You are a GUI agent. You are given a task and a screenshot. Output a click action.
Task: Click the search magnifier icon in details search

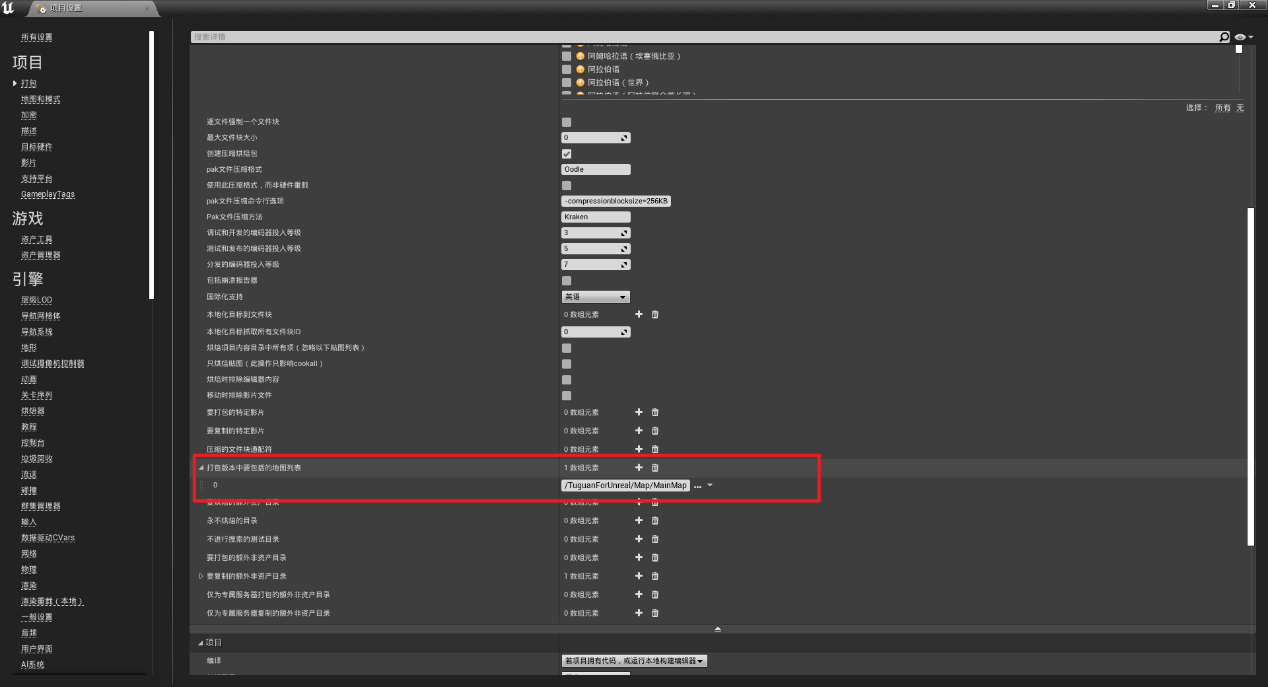[x=1224, y=37]
